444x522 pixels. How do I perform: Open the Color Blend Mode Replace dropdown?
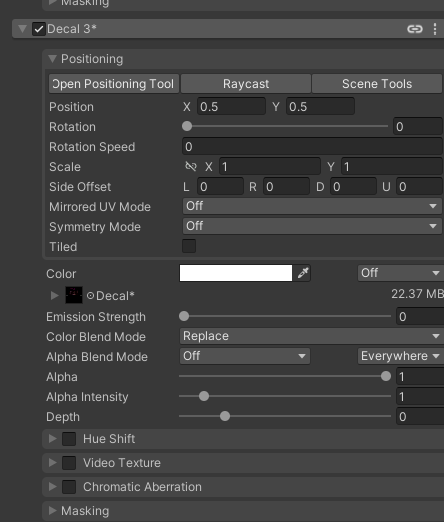(x=312, y=336)
